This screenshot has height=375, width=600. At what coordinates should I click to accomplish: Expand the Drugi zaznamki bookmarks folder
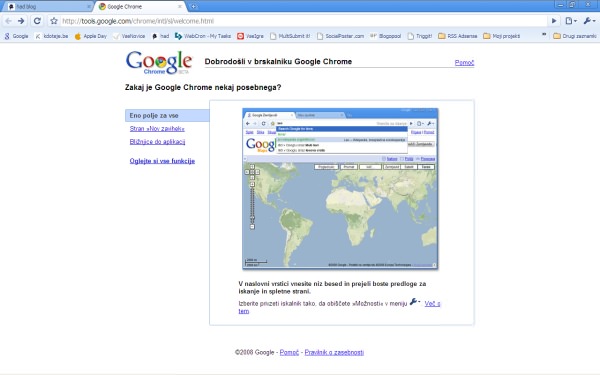point(575,36)
